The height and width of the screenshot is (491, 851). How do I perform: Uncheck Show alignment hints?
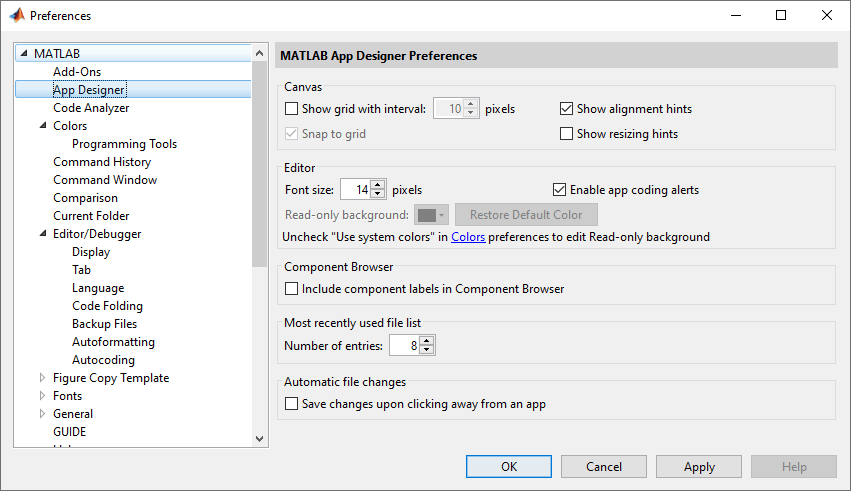567,109
